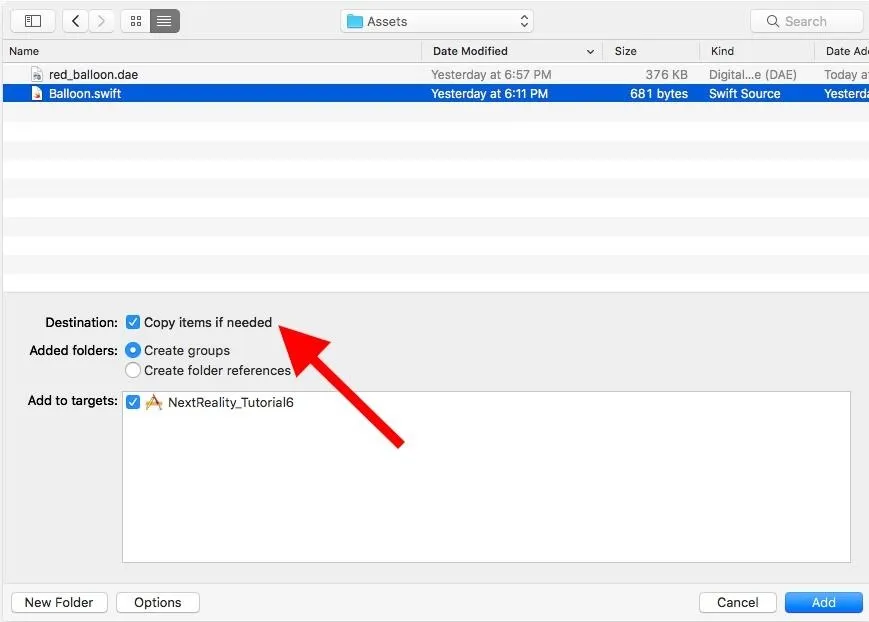Switch to list view
The width and height of the screenshot is (869, 622).
[165, 21]
